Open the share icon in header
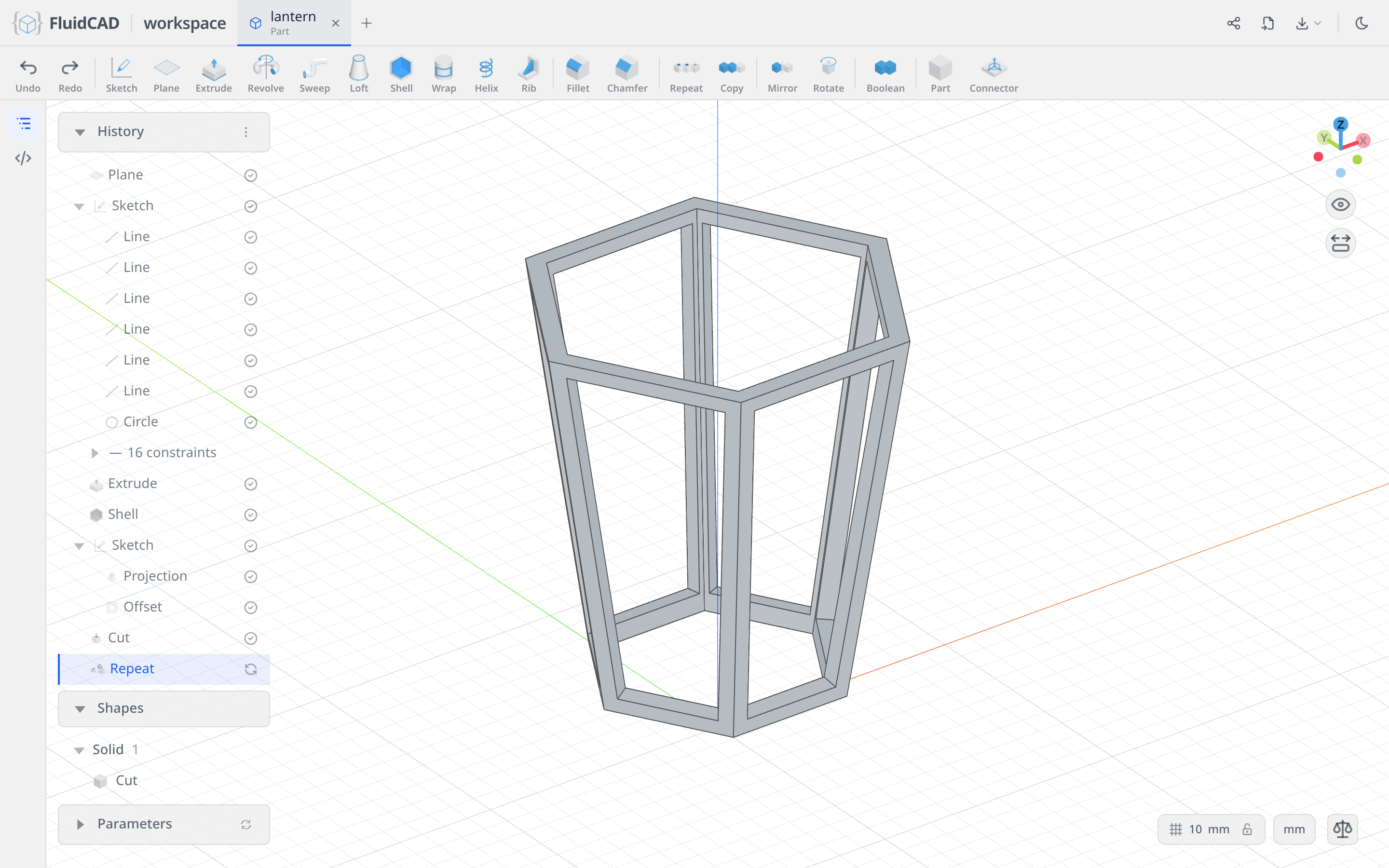 pyautogui.click(x=1233, y=23)
